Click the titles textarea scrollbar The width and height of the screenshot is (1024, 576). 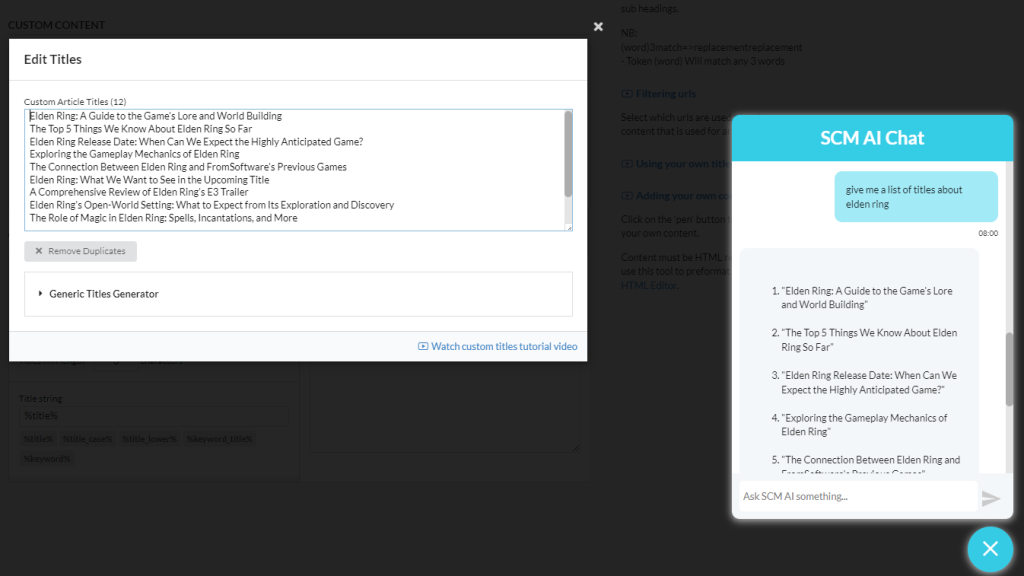pos(568,154)
